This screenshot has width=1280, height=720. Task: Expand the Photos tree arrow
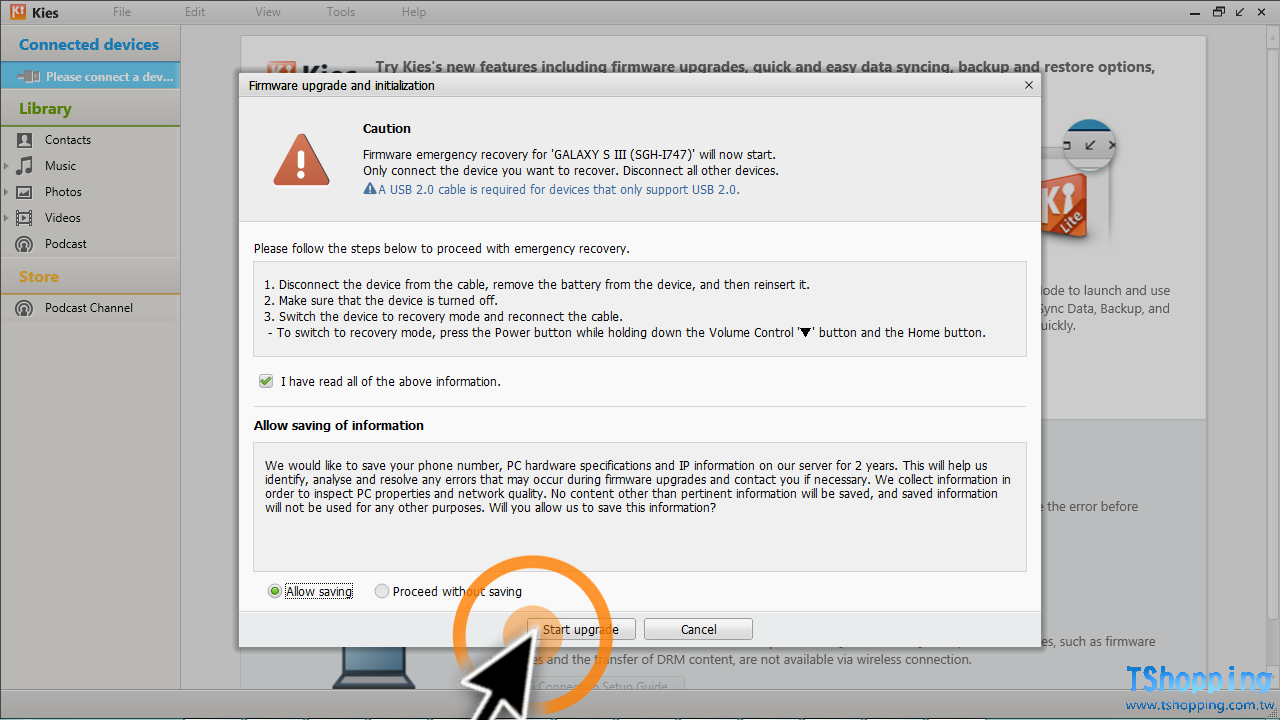(x=7, y=192)
